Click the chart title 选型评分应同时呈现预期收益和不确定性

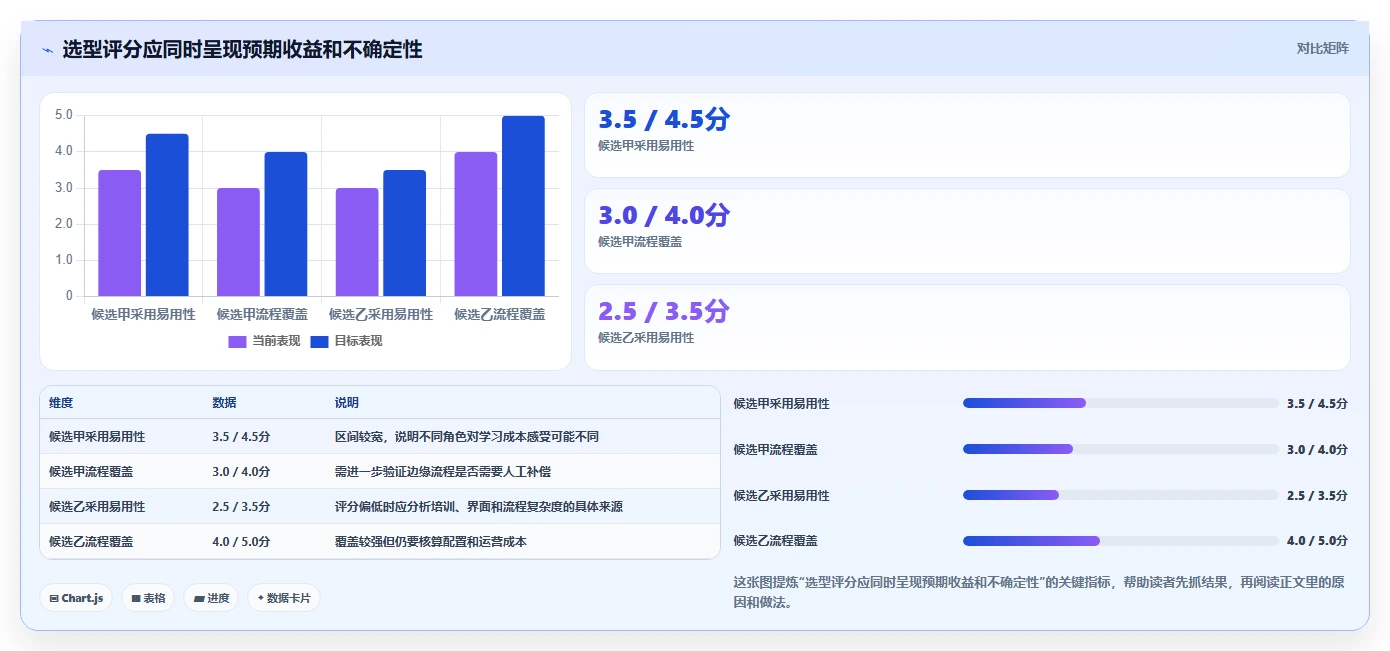[242, 49]
